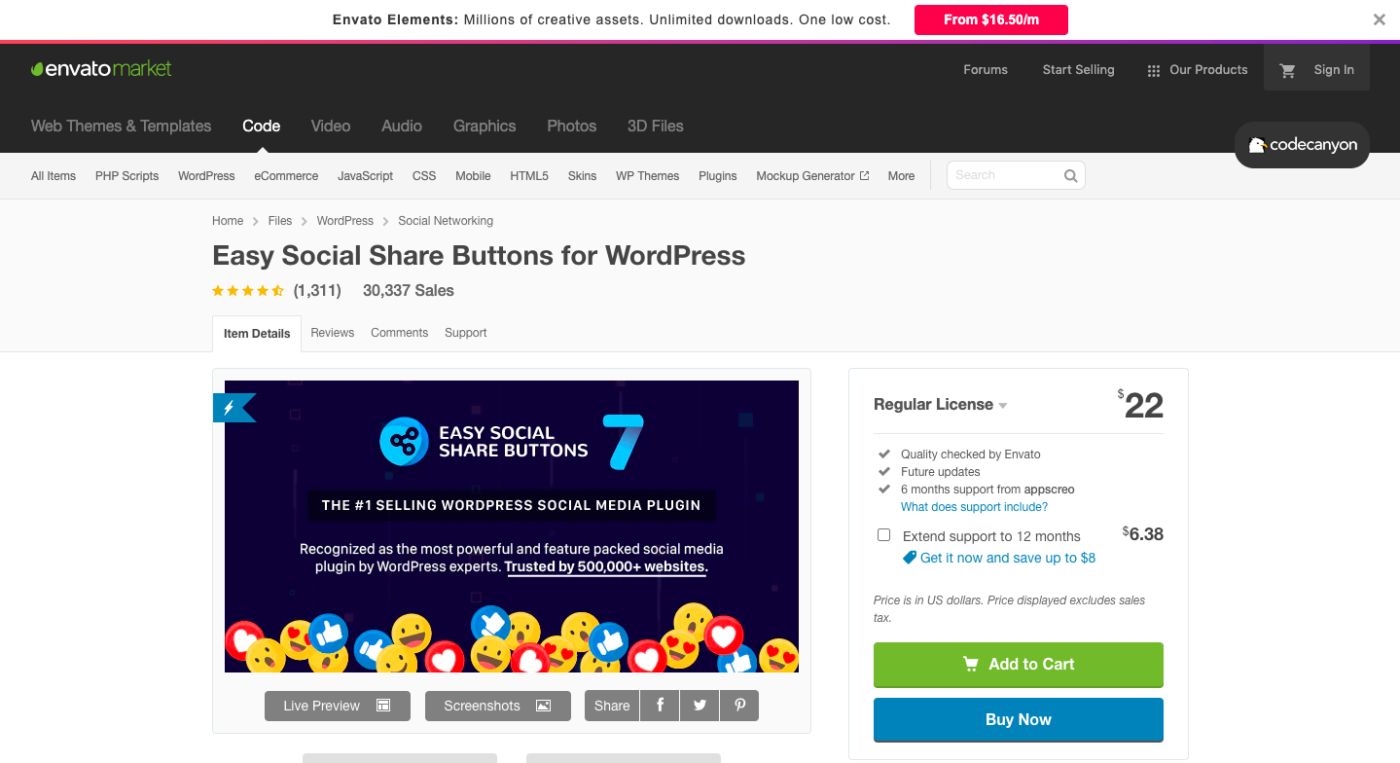Switch to the Reviews tab

click(332, 333)
